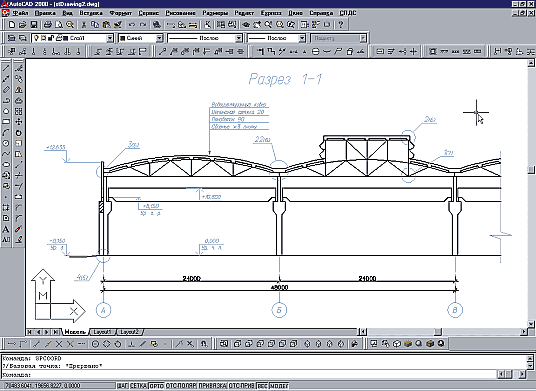This screenshot has height=391, width=536.
Task: Open the СПДС menu
Action: coord(348,13)
